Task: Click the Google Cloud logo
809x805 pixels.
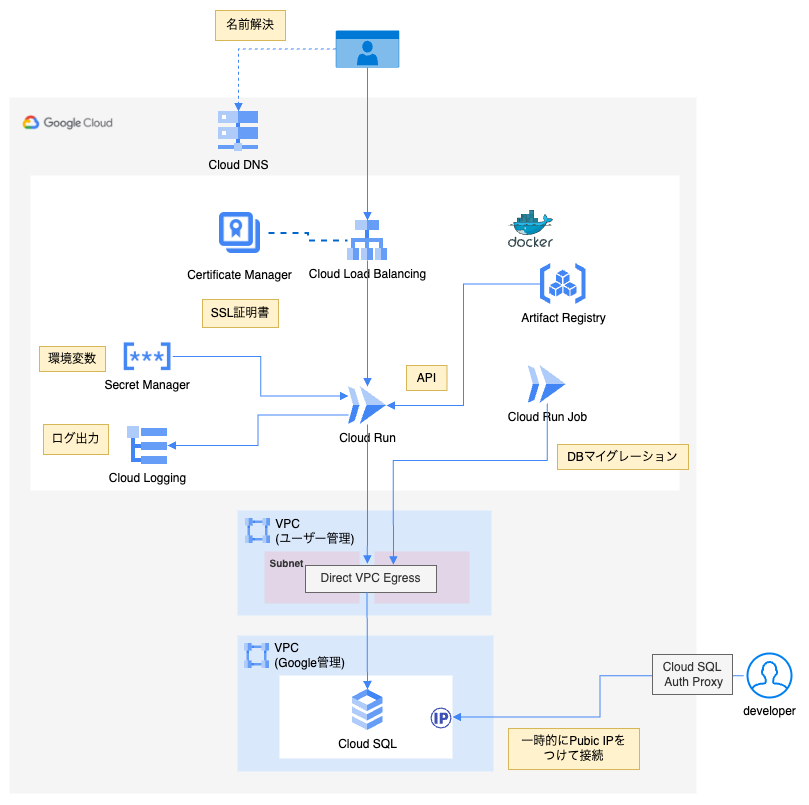Action: [x=68, y=122]
